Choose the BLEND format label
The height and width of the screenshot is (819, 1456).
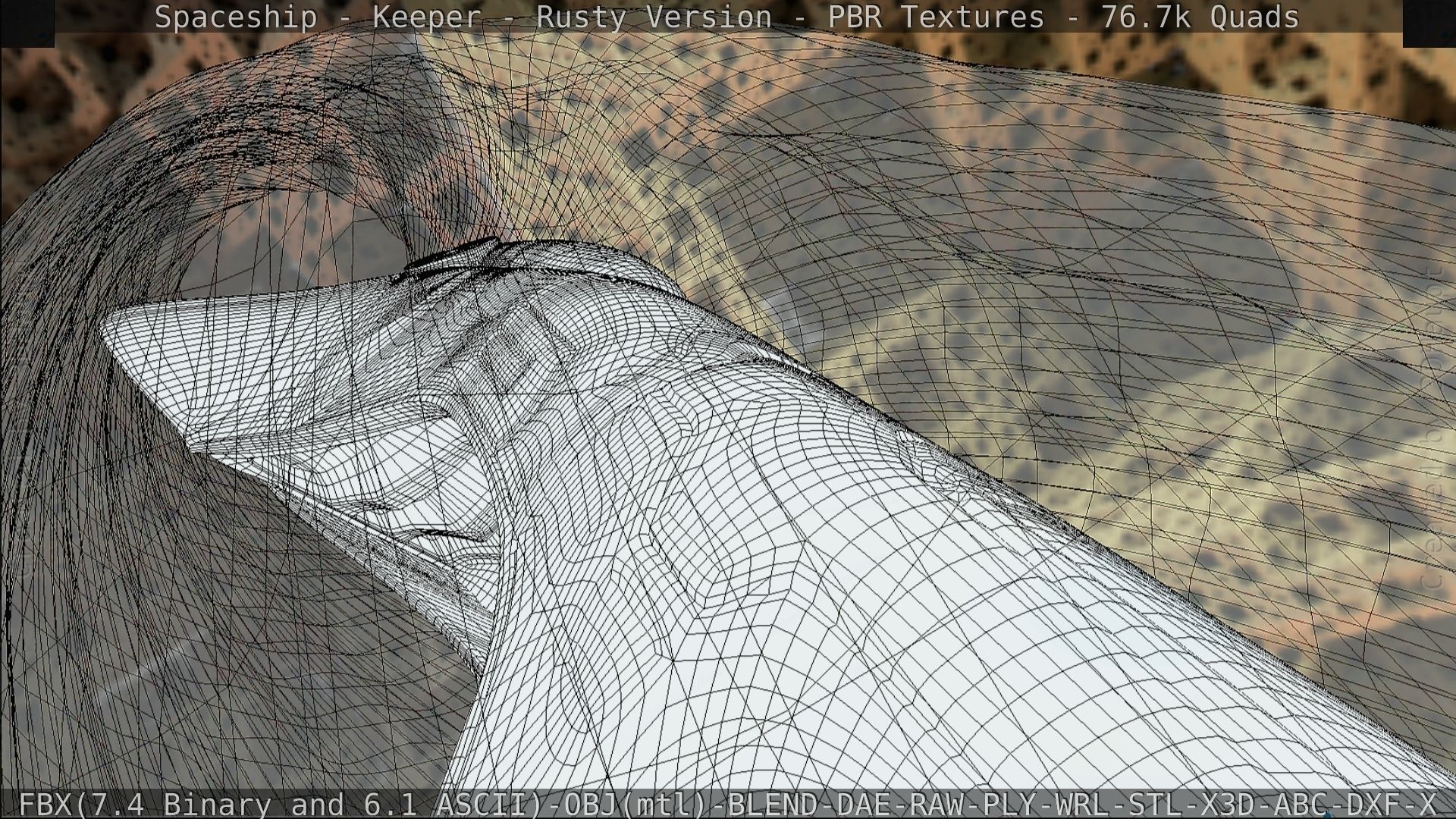(773, 804)
